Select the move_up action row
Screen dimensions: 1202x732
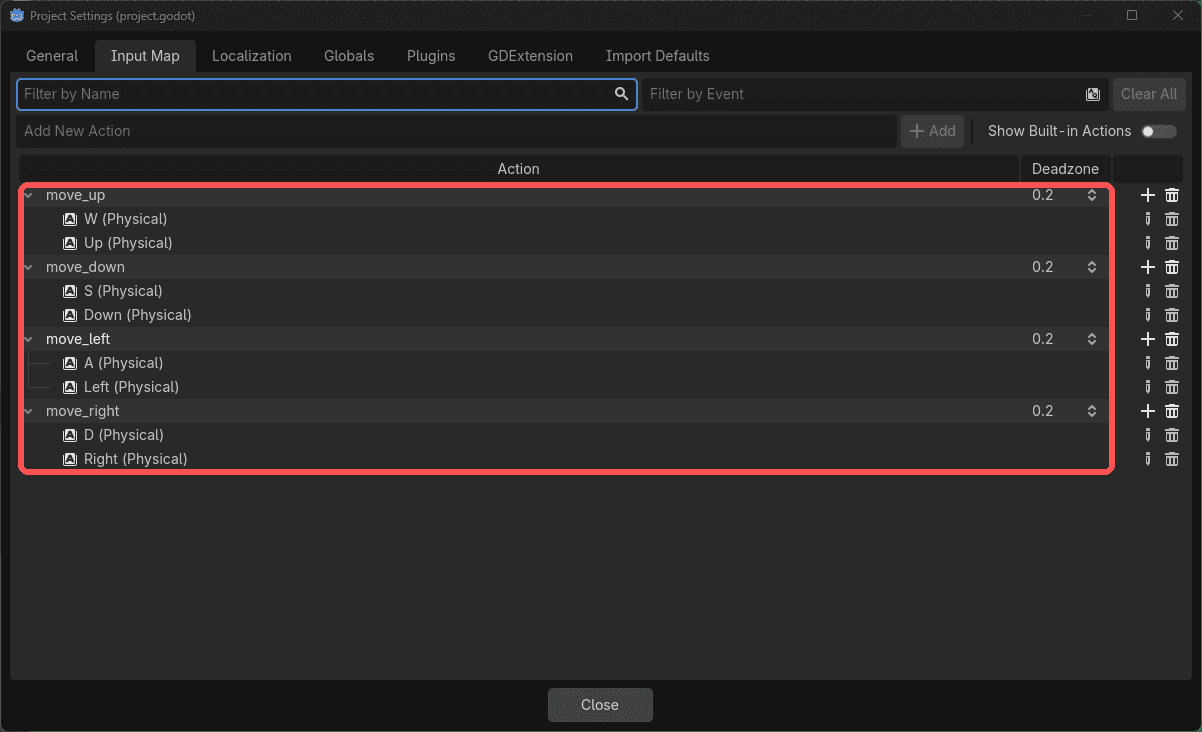(x=565, y=195)
